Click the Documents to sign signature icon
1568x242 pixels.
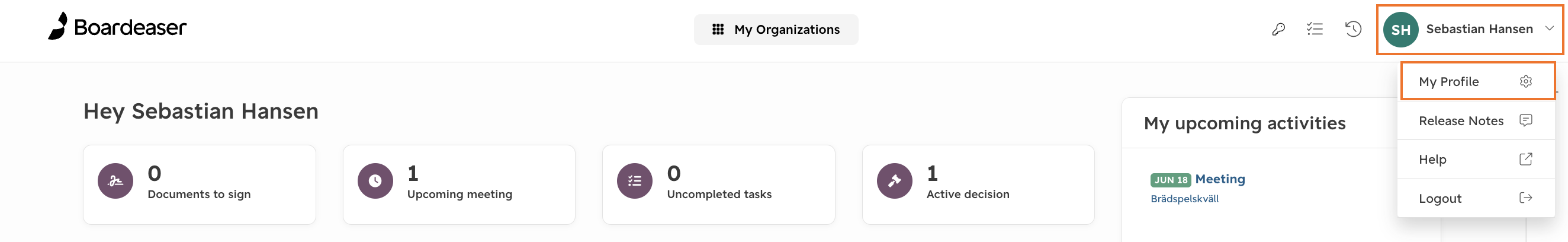(115, 181)
